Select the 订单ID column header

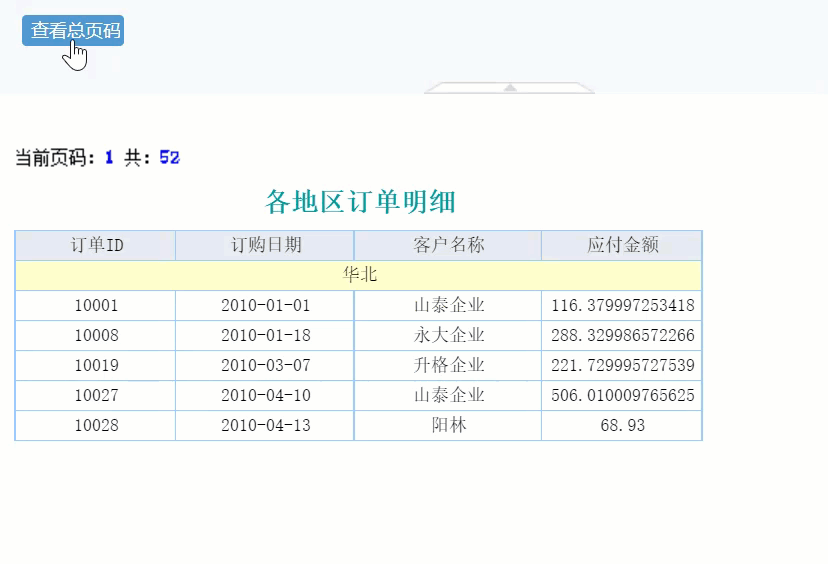coord(96,245)
